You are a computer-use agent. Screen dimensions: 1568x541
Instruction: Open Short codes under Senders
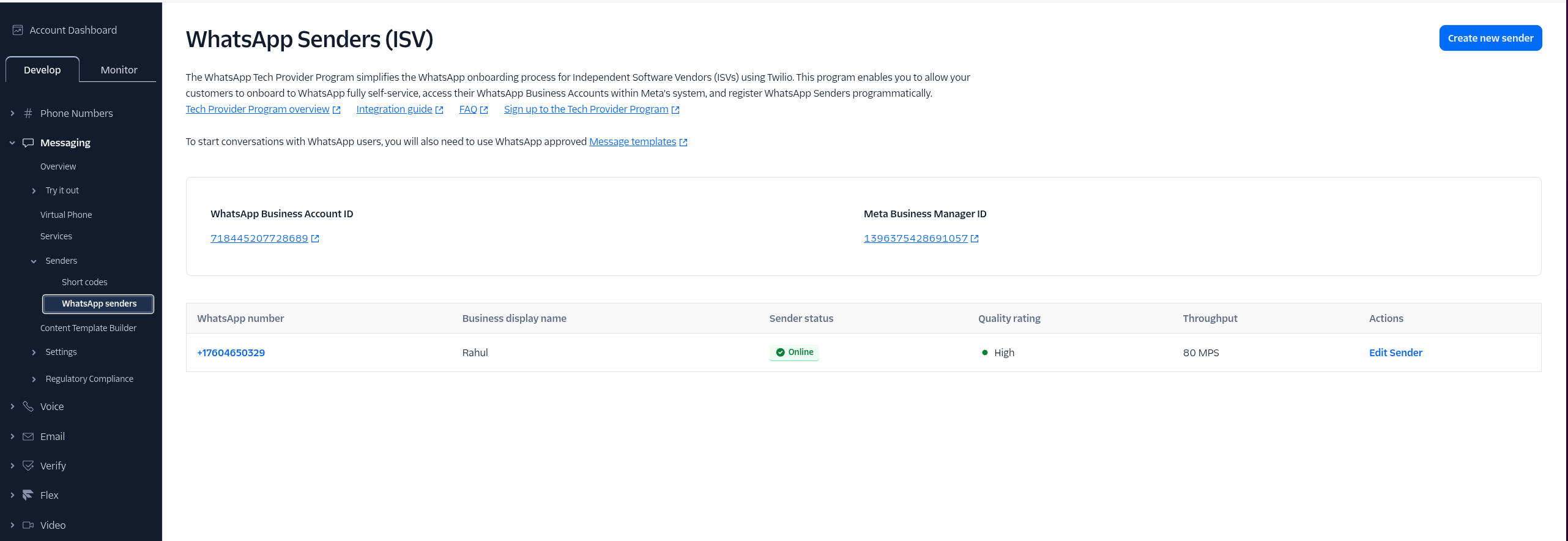point(84,282)
